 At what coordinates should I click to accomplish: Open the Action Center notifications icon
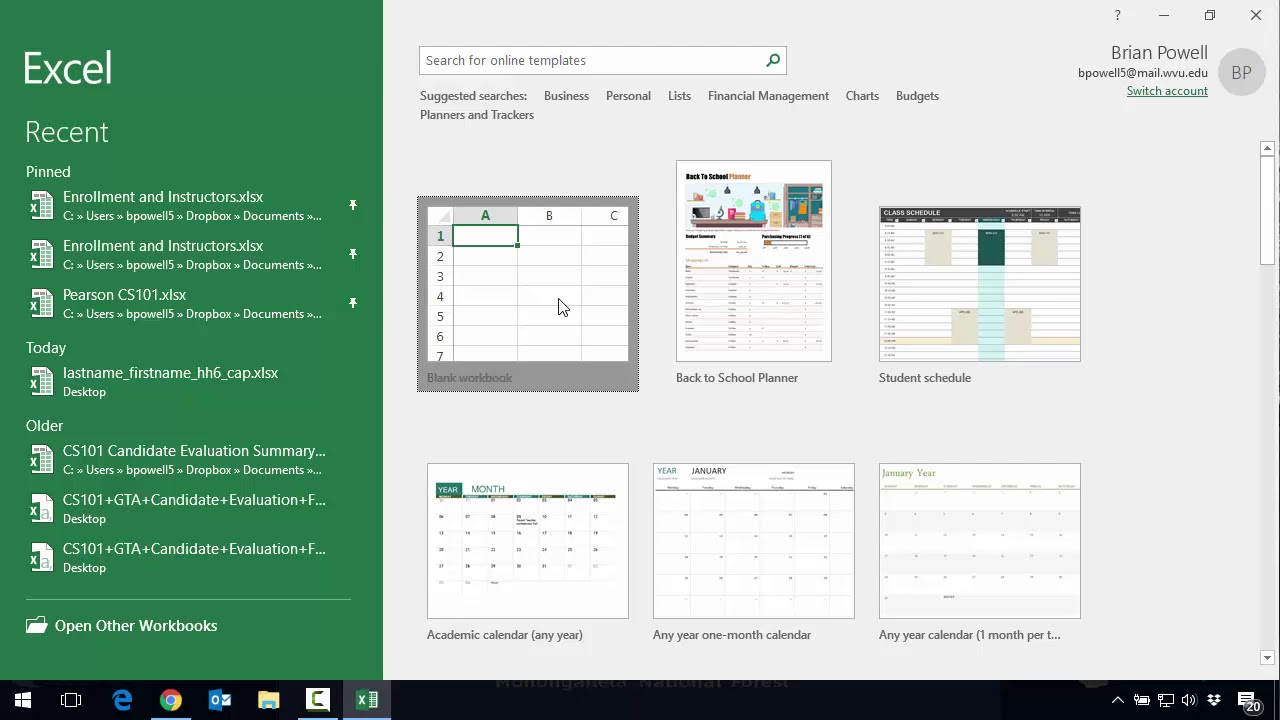1248,701
